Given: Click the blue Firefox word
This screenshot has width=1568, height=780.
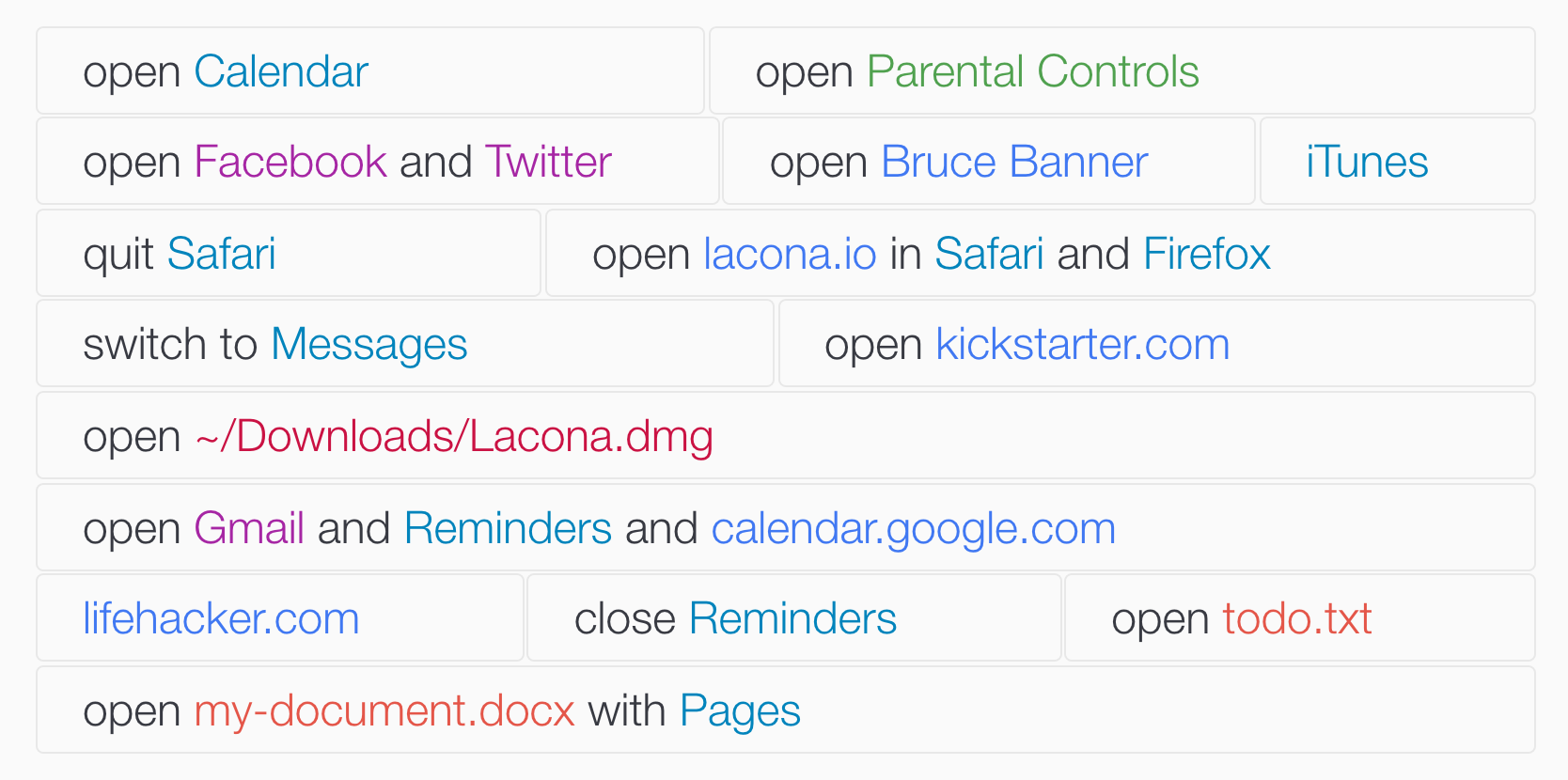Looking at the screenshot, I should 1206,254.
